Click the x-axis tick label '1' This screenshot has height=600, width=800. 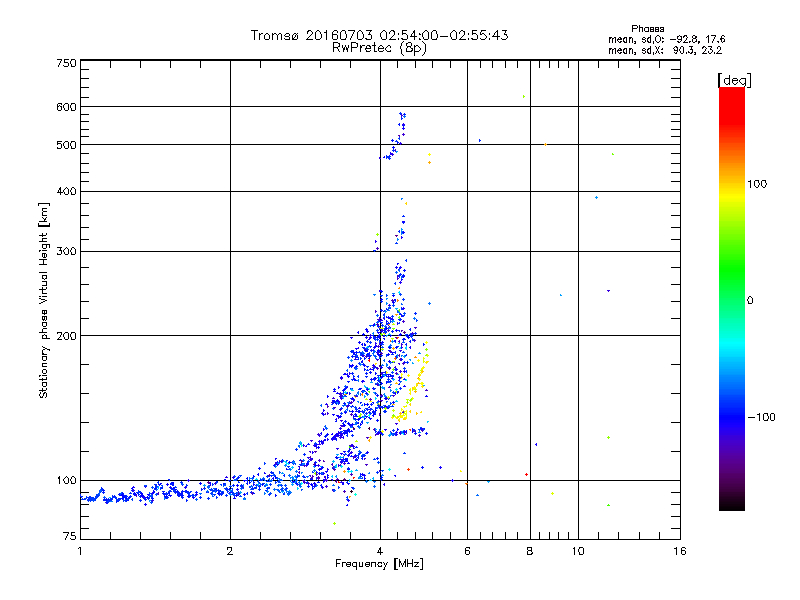coord(80,551)
